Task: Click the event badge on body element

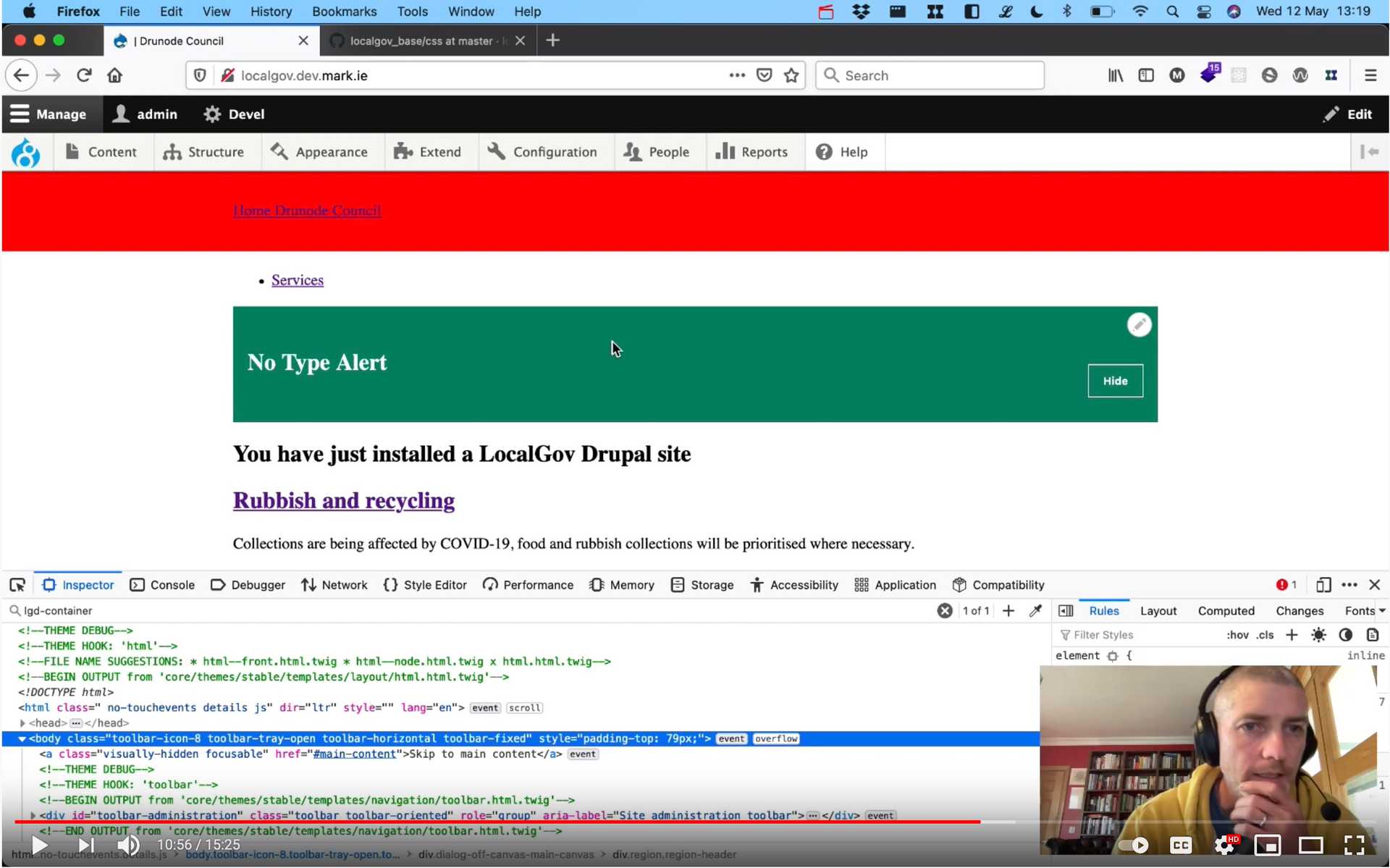Action: point(731,739)
